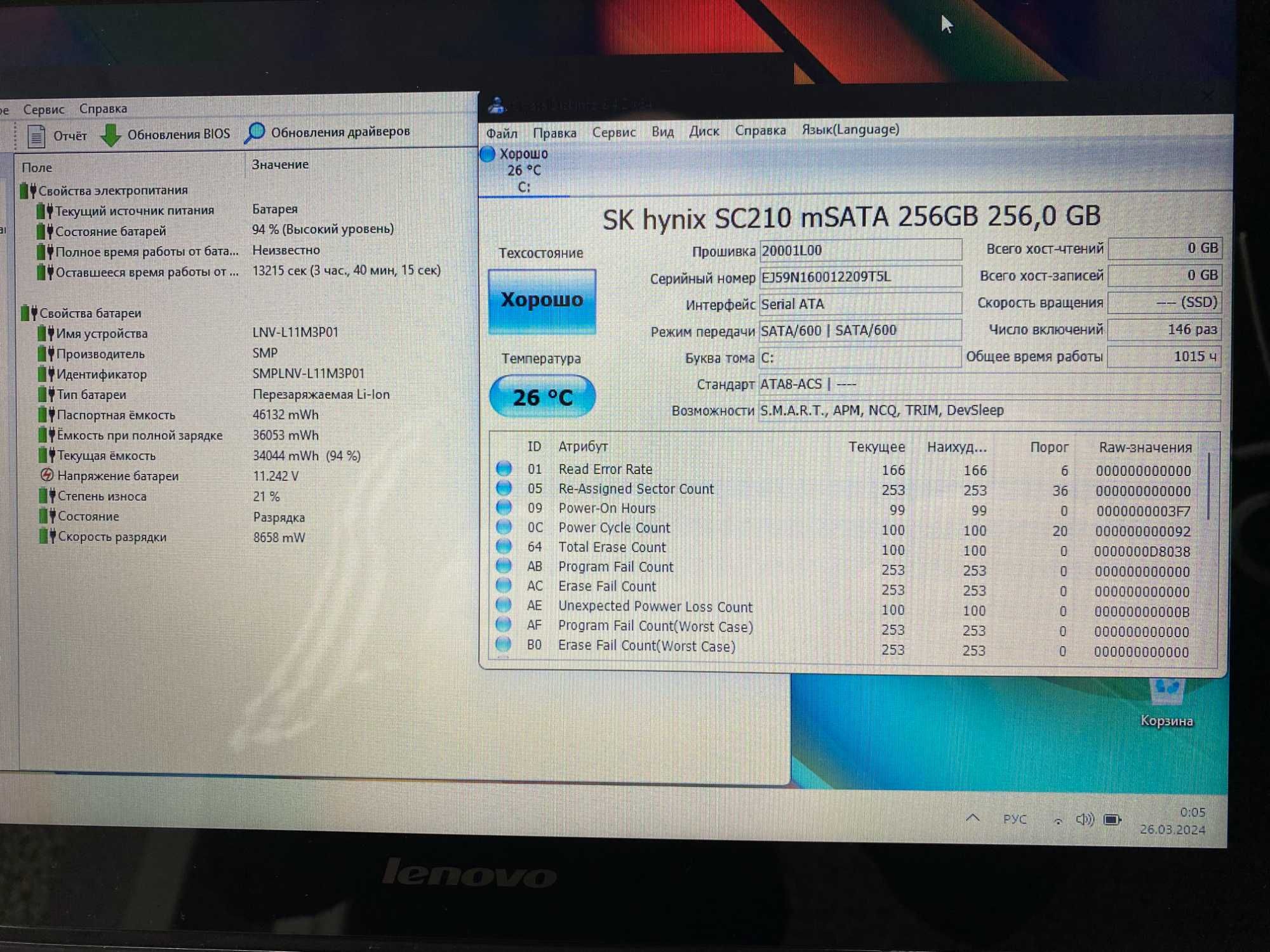Click the raw value 0000000D8038
Image resolution: width=1270 pixels, height=952 pixels.
coord(1142,552)
